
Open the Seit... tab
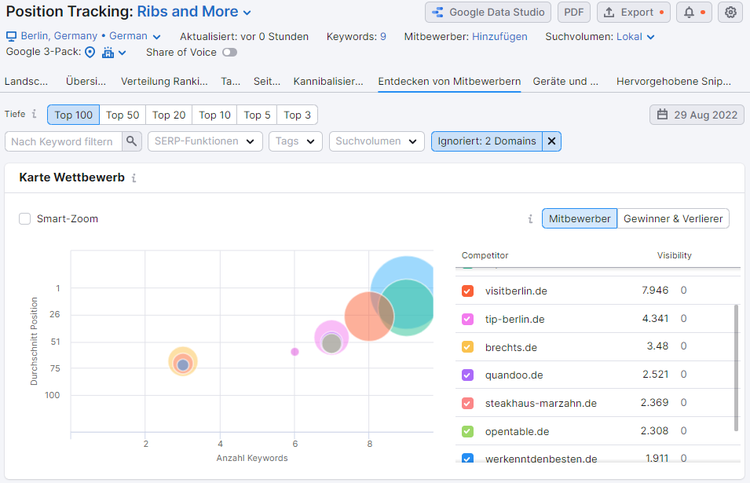pyautogui.click(x=267, y=81)
